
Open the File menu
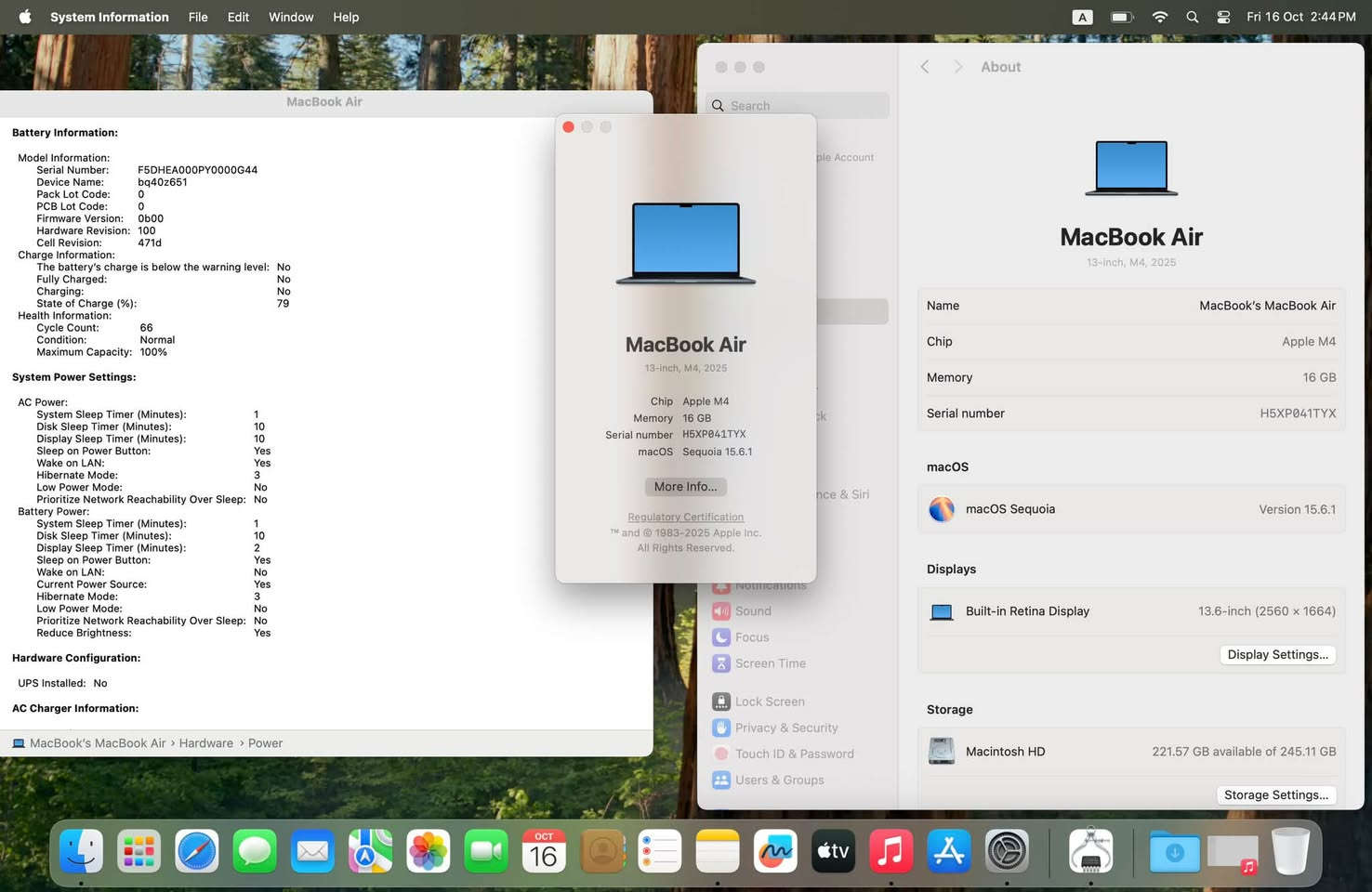pyautogui.click(x=198, y=17)
